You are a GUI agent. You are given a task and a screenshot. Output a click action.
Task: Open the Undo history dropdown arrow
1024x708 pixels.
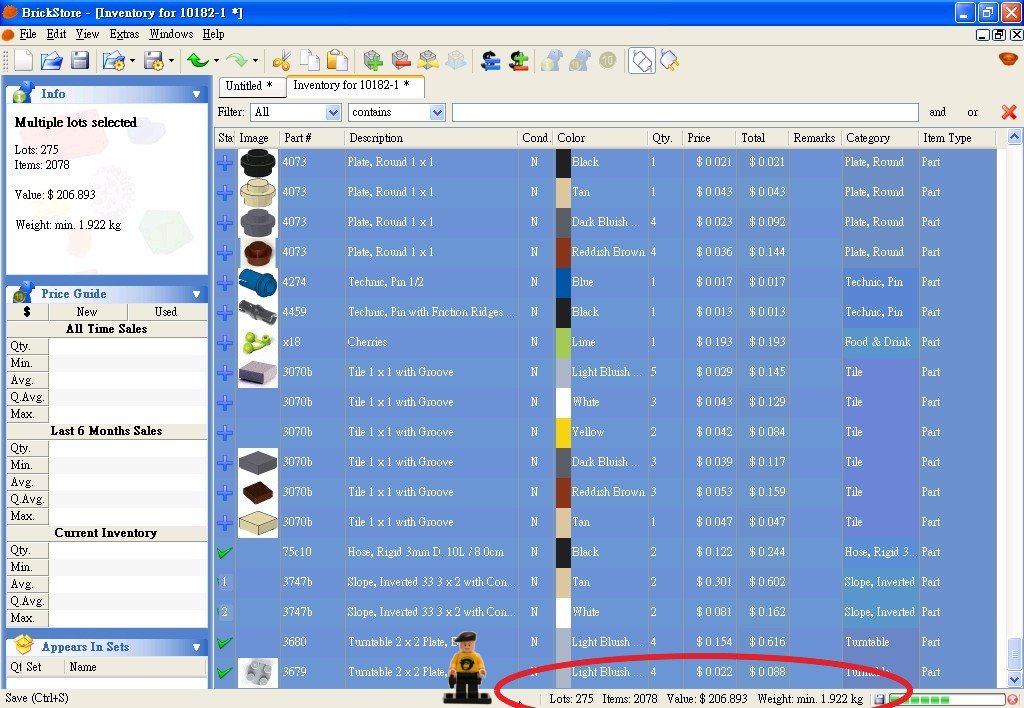[216, 61]
